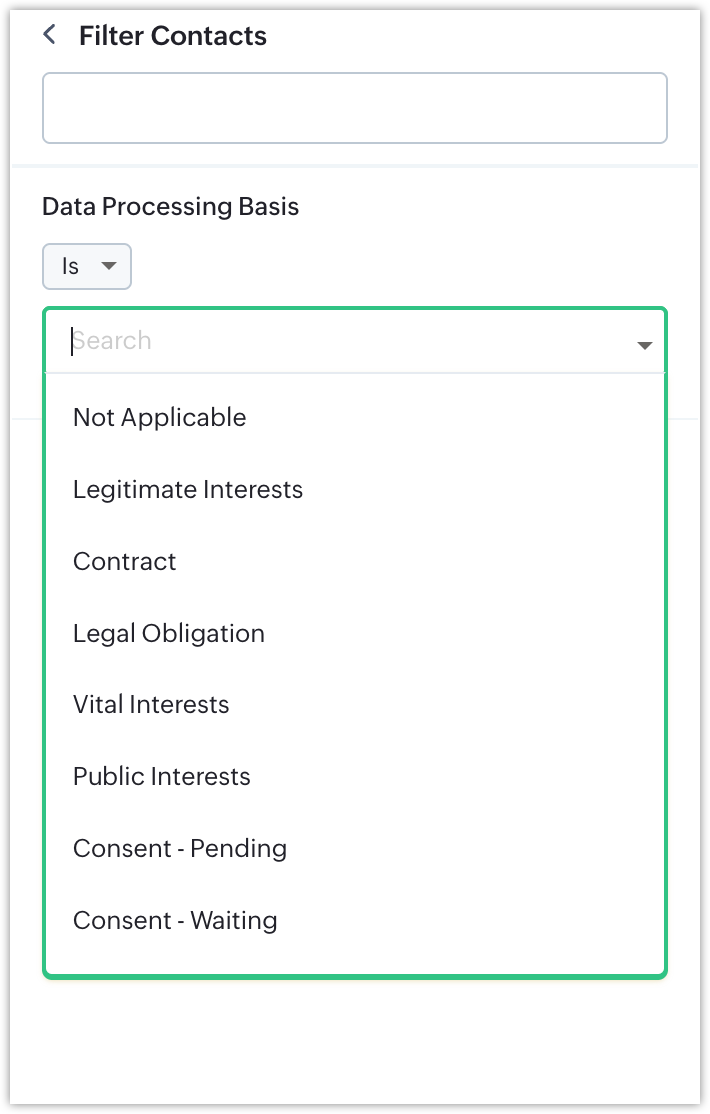Focus the empty field under Filter Contacts
Image resolution: width=710 pixels, height=1114 pixels.
[354, 108]
